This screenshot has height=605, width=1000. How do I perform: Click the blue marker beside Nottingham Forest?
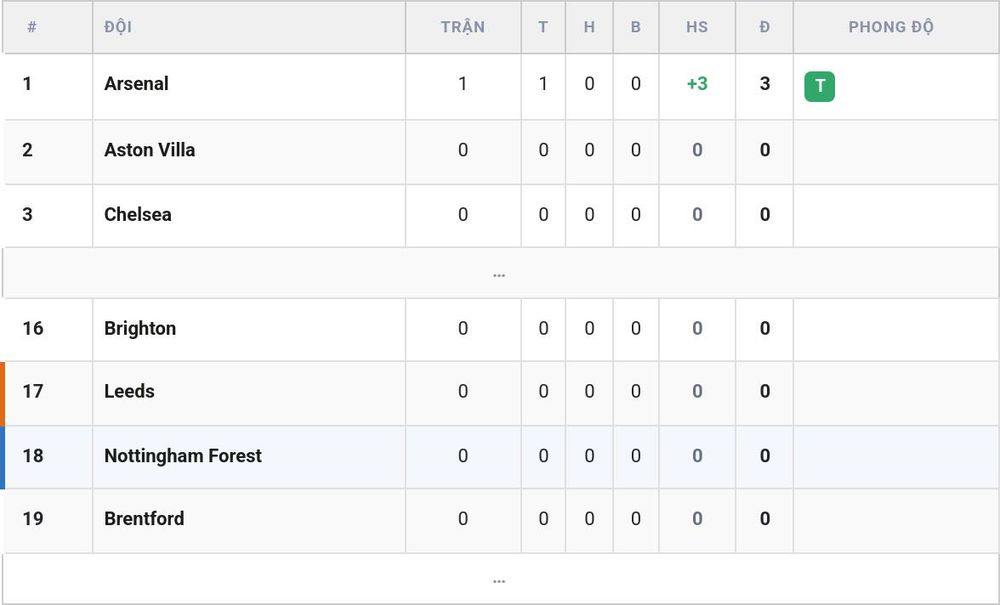click(3, 458)
